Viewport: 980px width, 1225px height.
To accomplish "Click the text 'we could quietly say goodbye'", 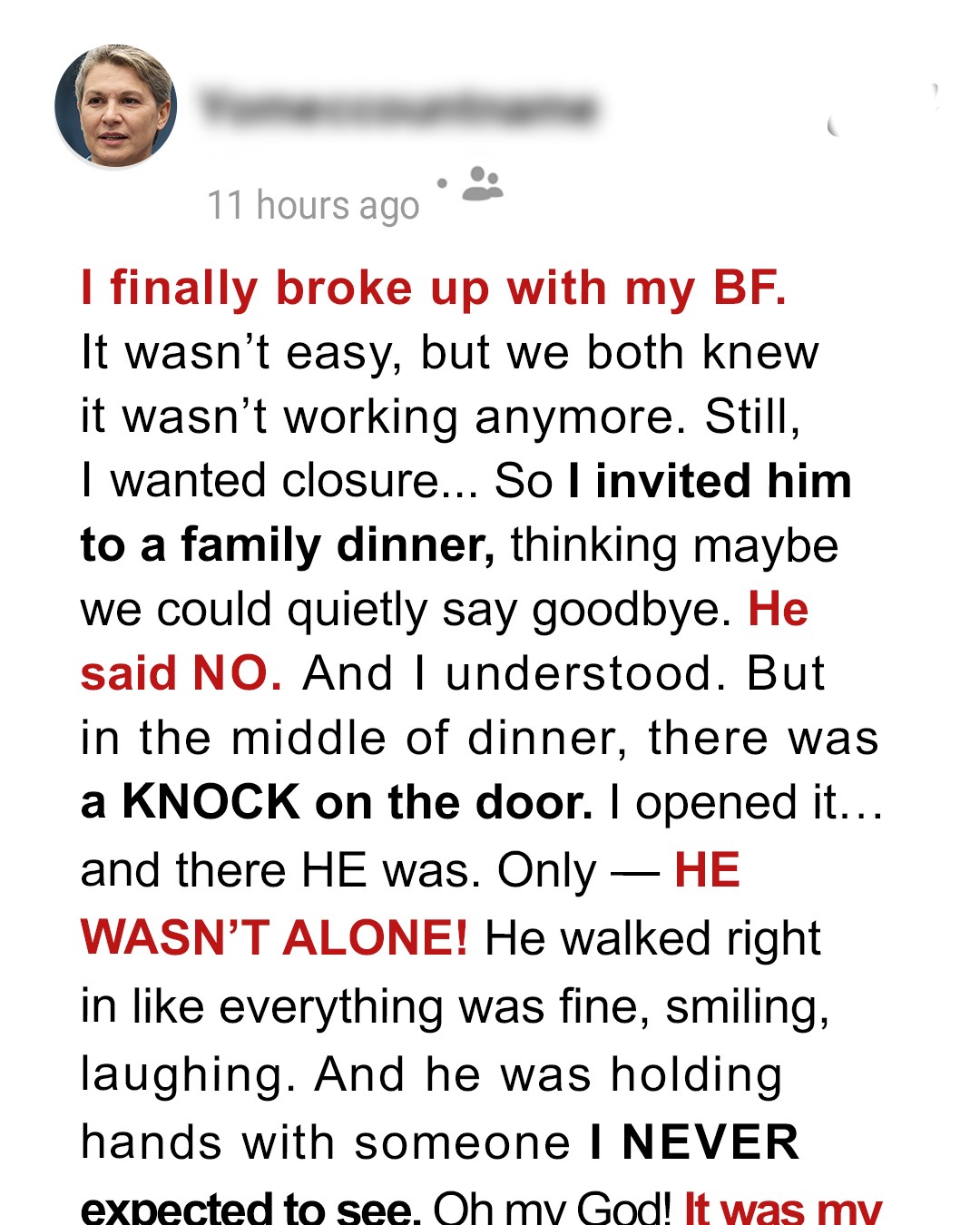I will pyautogui.click(x=406, y=609).
